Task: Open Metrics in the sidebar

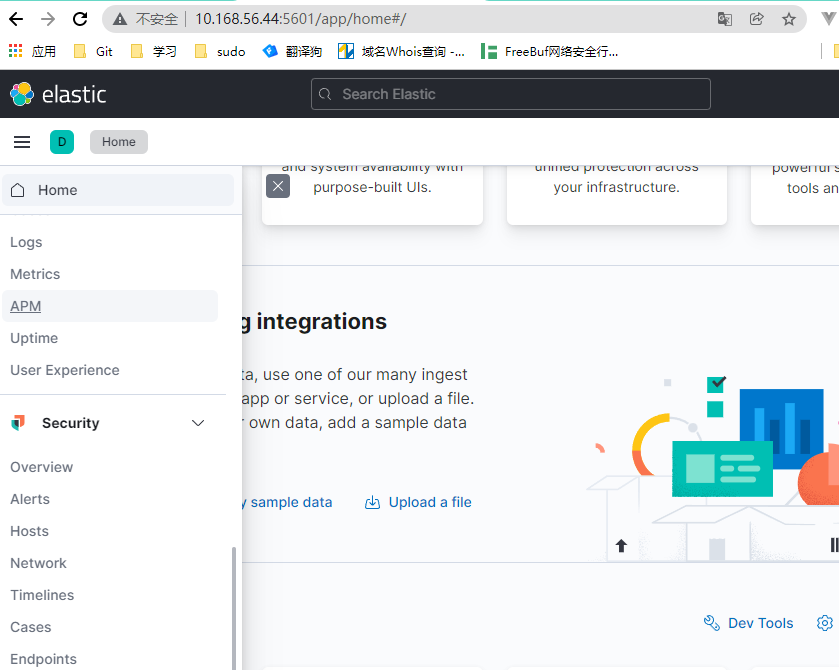Action: pyautogui.click(x=35, y=274)
